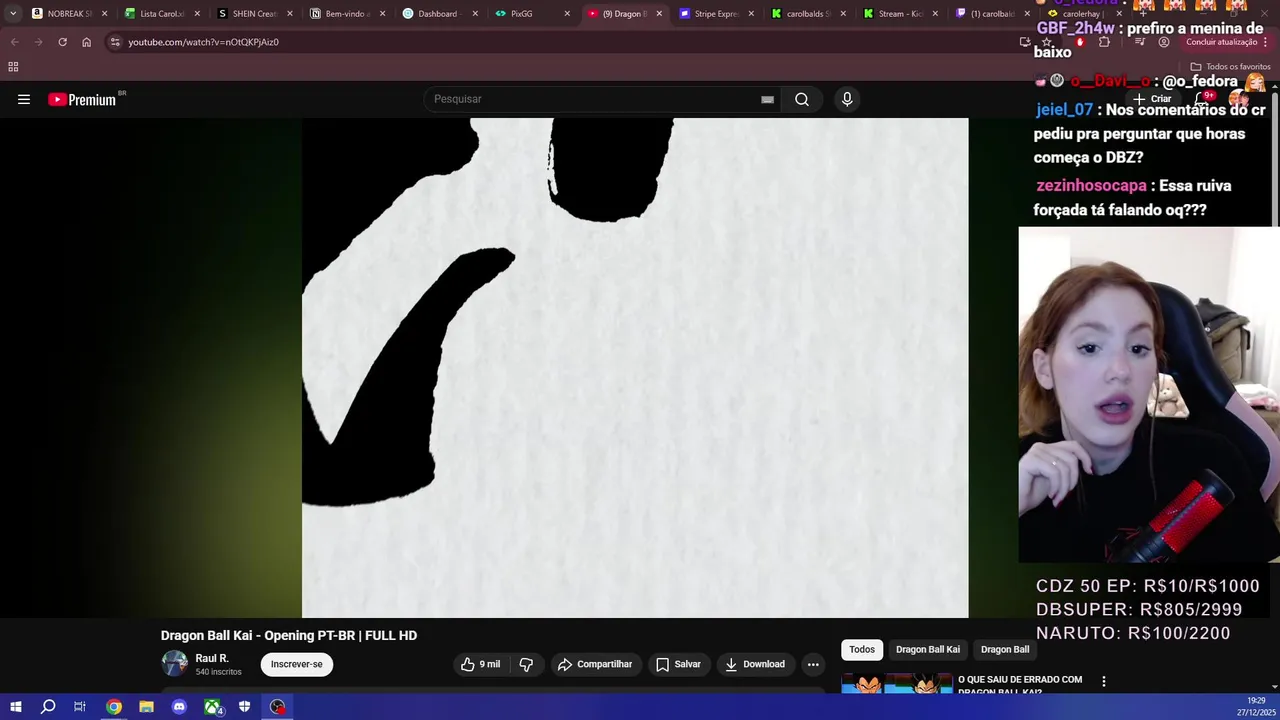Open the Raul R. channel name link
The width and height of the screenshot is (1280, 720).
pyautogui.click(x=212, y=658)
